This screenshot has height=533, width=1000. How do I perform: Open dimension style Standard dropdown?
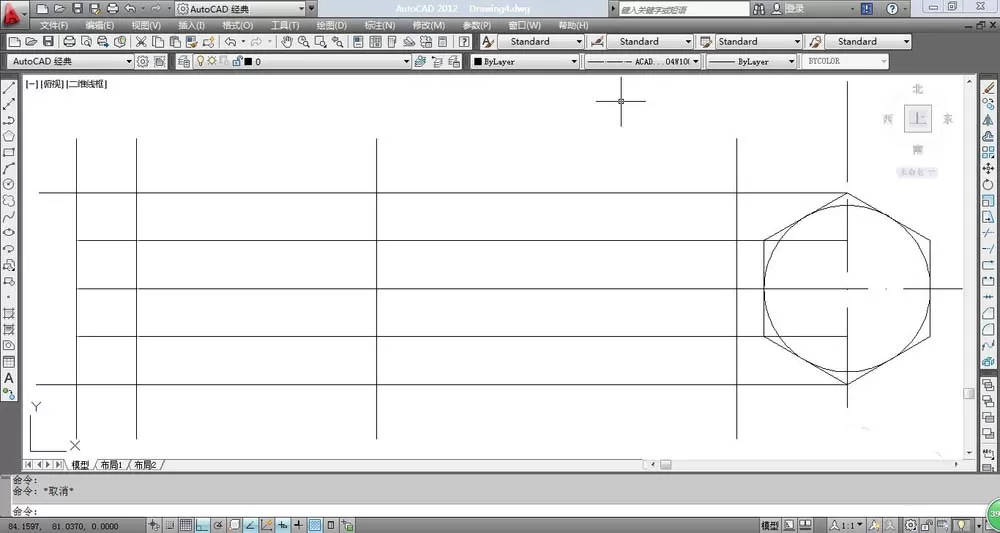(649, 41)
